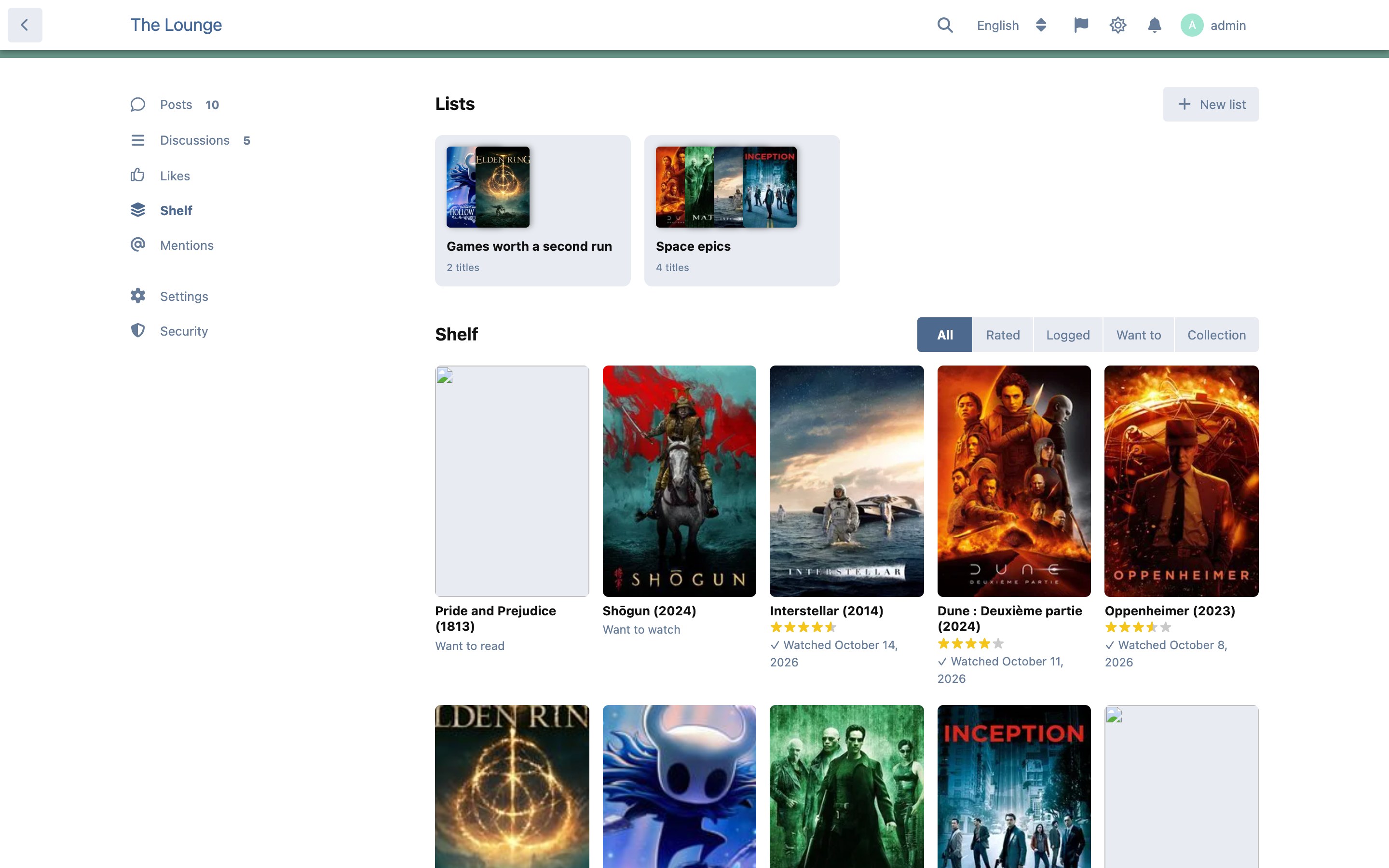Viewport: 1389px width, 868px height.
Task: Open Games worth a second run list
Action: point(532,211)
